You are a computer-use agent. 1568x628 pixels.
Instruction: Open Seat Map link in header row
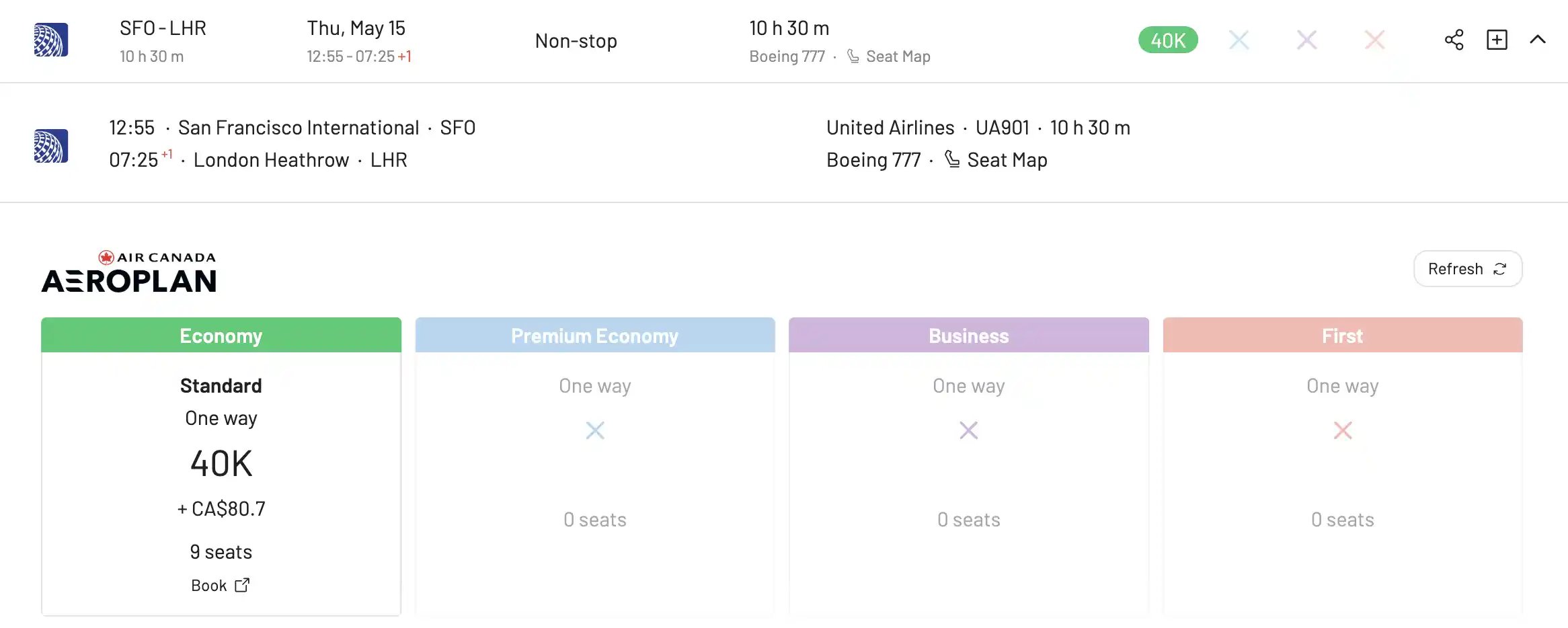click(x=898, y=56)
